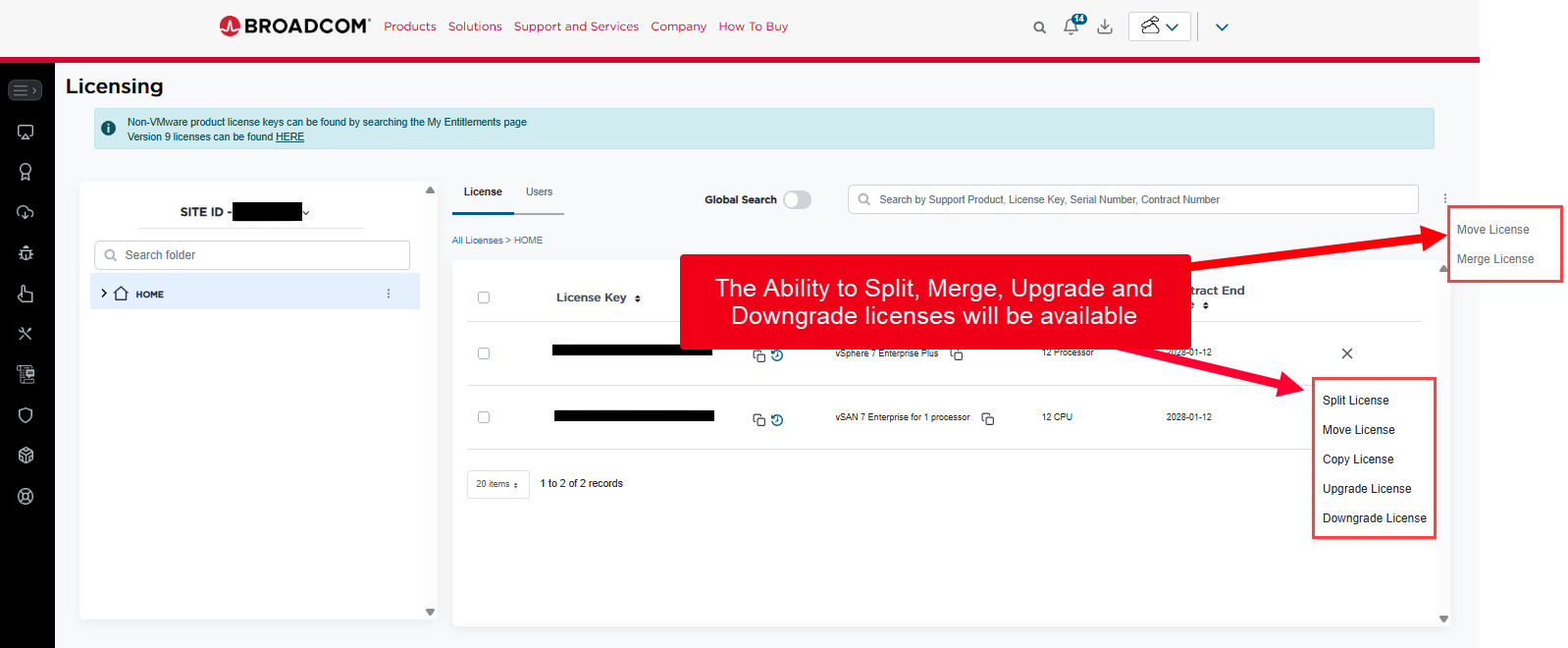Choose Split License from the row menu
This screenshot has height=648, width=1568.
coord(1356,401)
